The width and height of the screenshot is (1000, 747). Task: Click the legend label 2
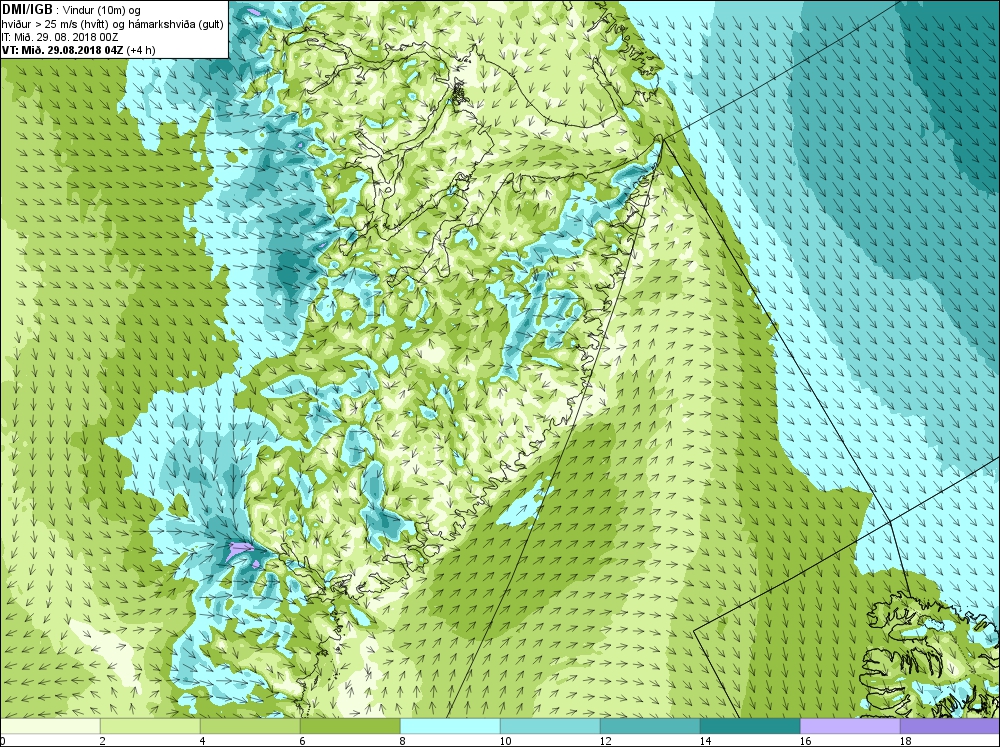(104, 741)
